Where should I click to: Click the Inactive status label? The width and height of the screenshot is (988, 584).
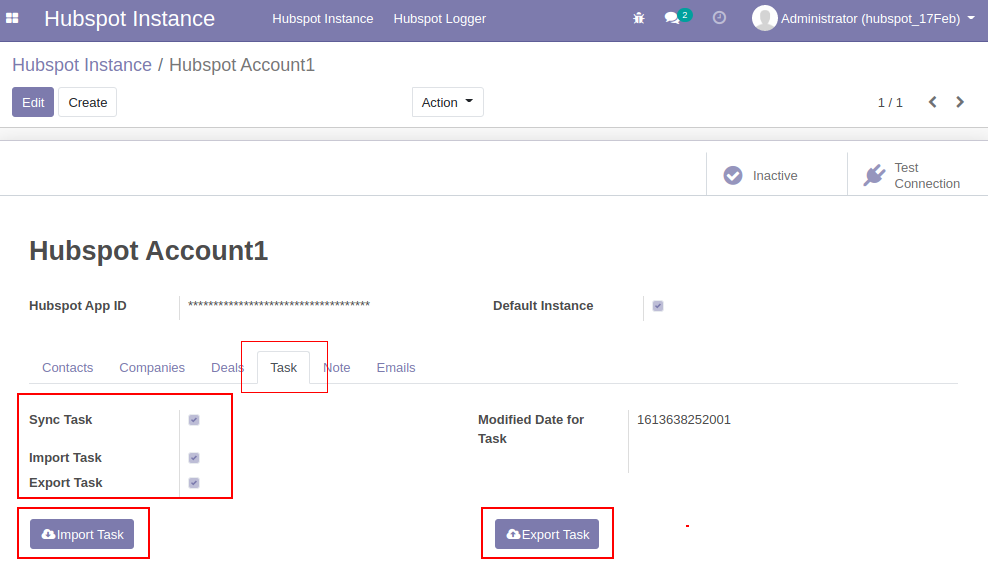(x=775, y=176)
